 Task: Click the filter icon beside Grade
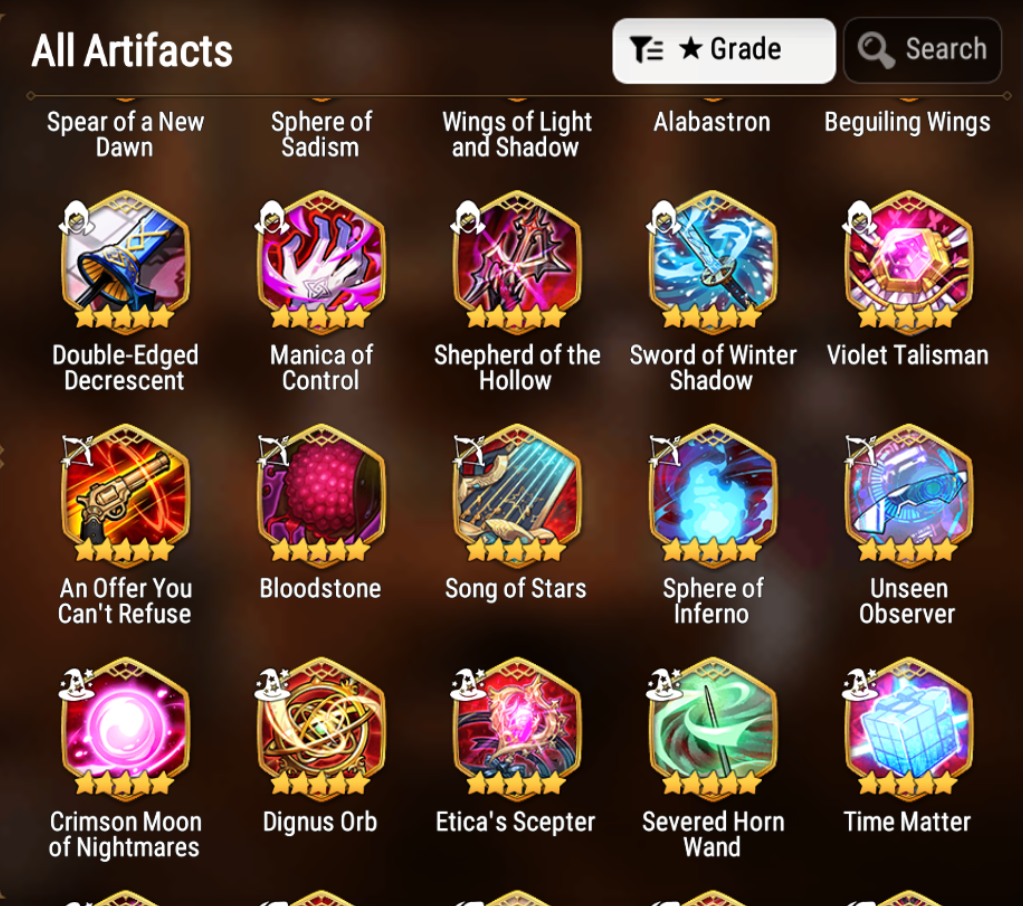coord(647,50)
